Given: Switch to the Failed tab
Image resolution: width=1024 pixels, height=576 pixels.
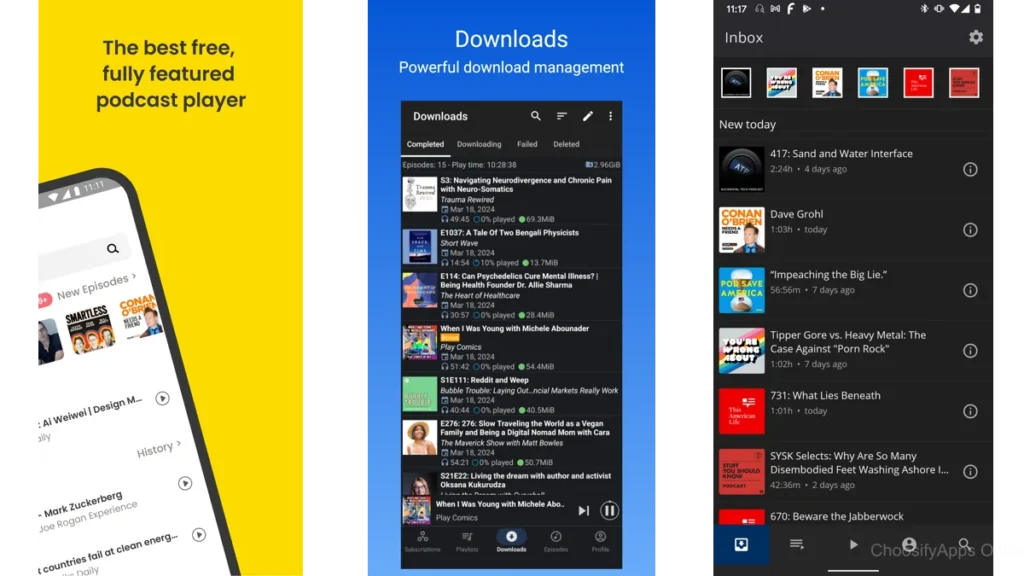Looking at the screenshot, I should 527,144.
